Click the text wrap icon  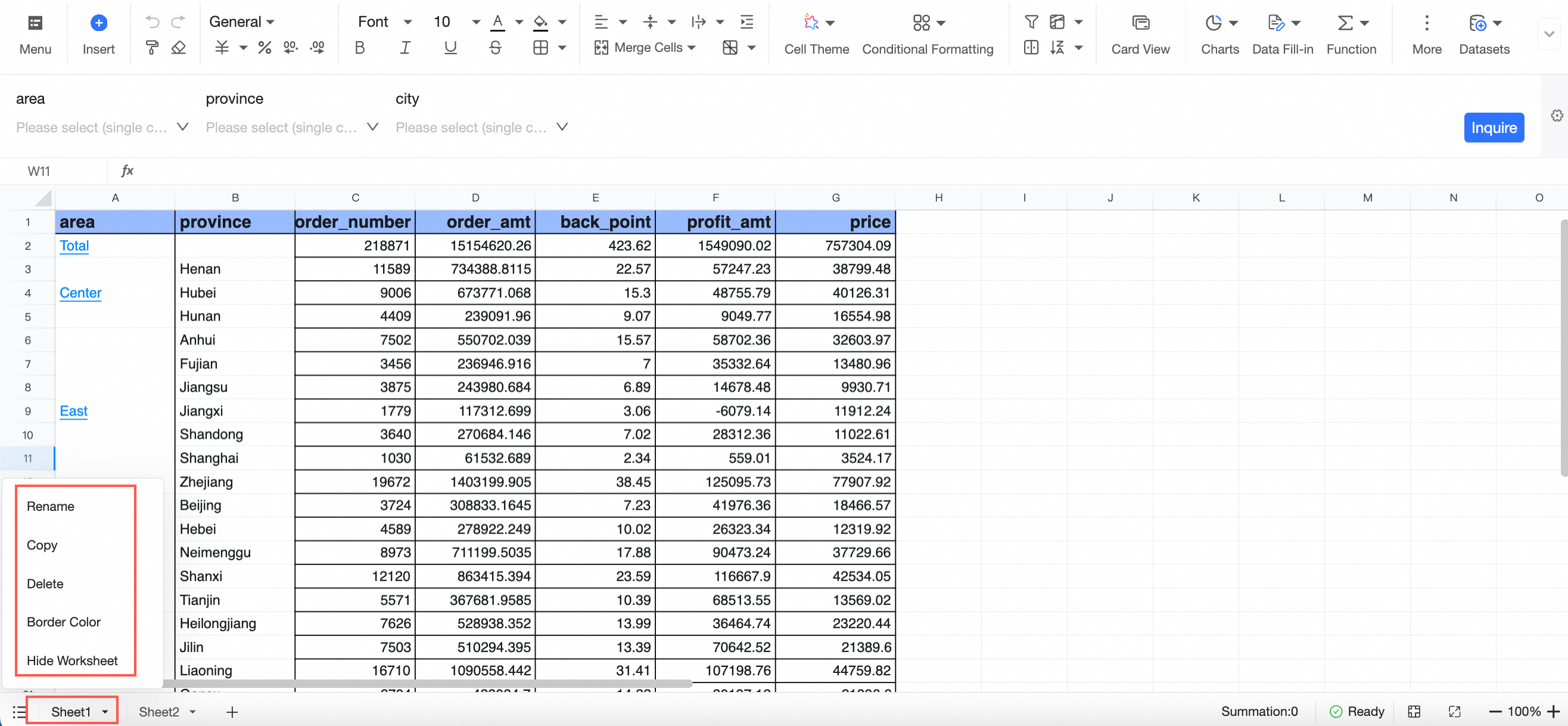coord(699,23)
